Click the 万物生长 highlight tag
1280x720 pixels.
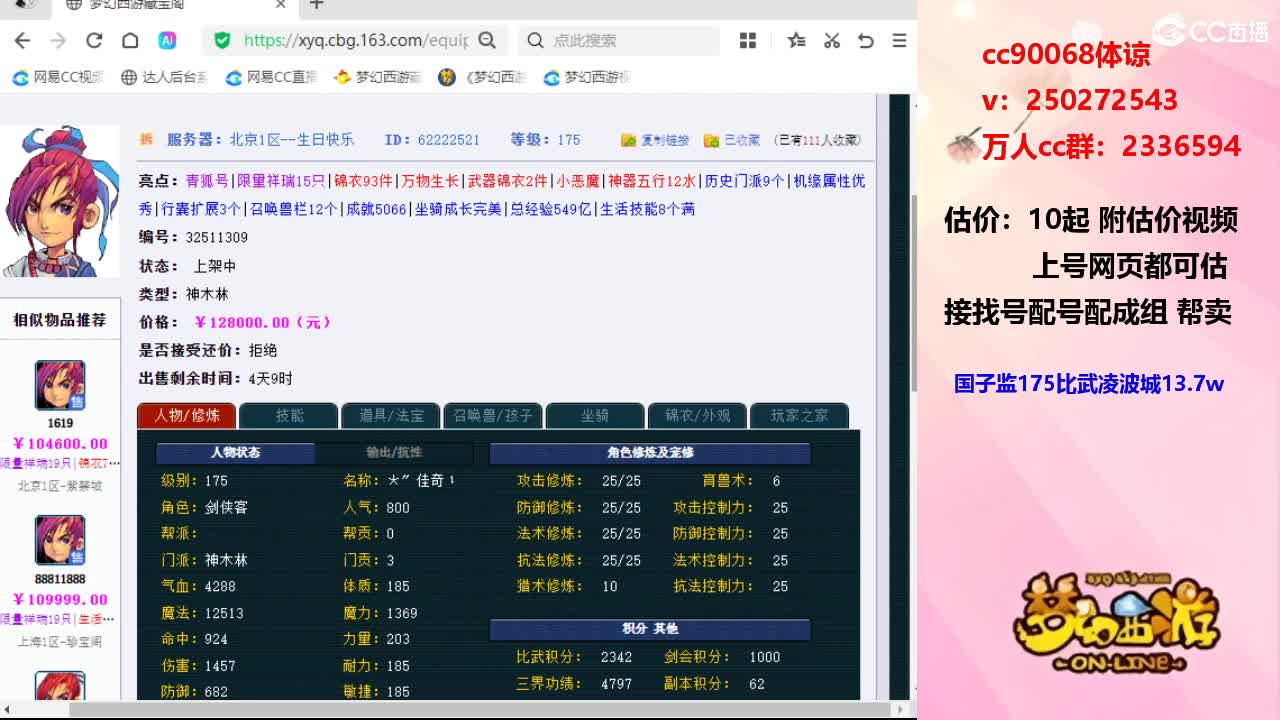[430, 181]
